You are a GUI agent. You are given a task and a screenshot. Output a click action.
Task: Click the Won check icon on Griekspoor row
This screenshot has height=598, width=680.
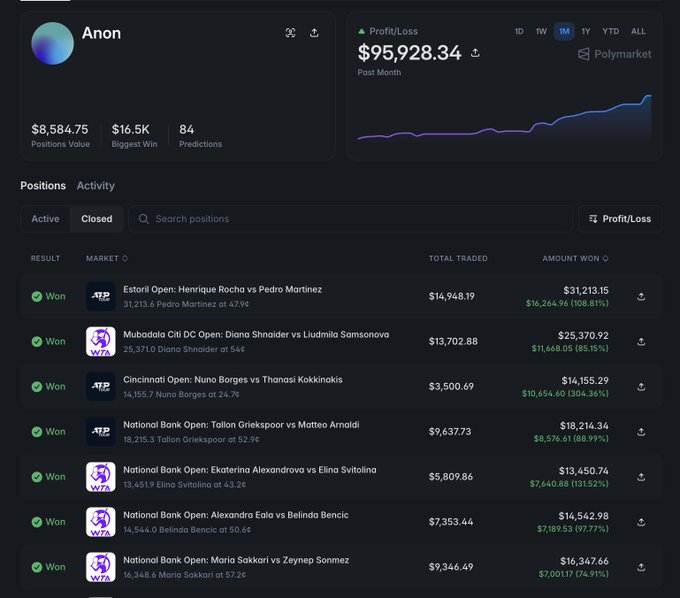pyautogui.click(x=37, y=431)
